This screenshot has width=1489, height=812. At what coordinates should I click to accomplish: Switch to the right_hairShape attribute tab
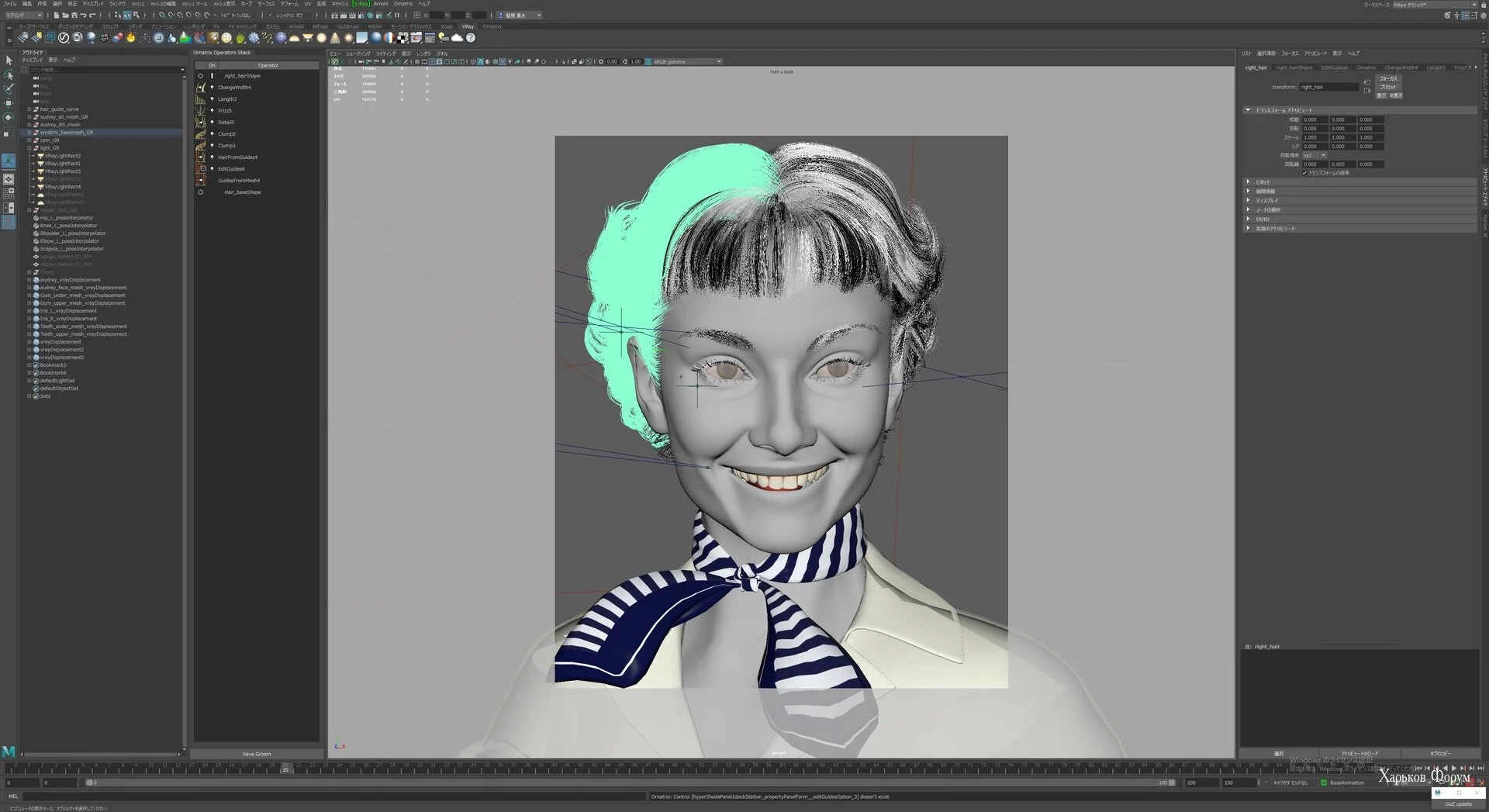coord(1294,67)
